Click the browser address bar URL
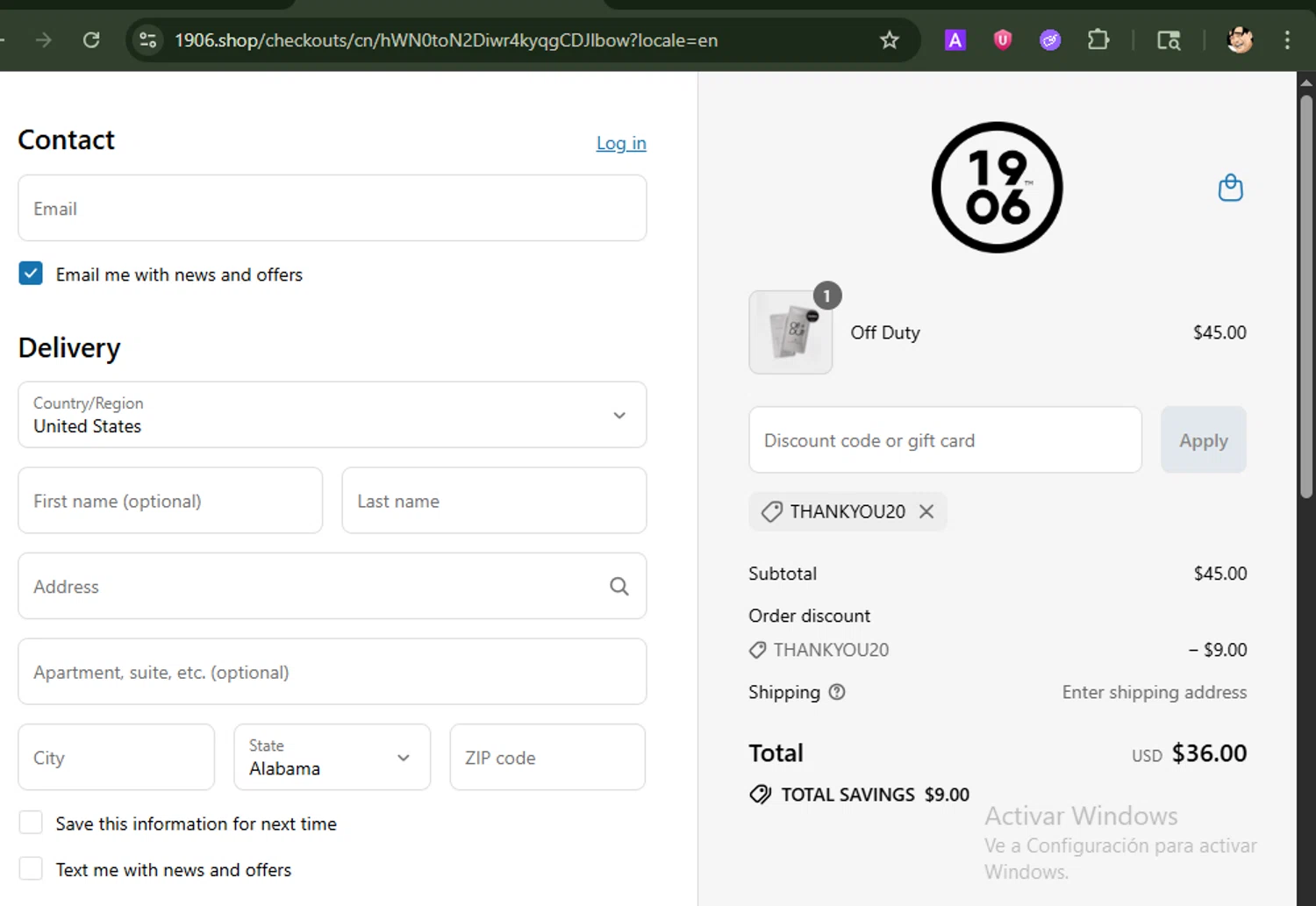1316x906 pixels. click(446, 40)
